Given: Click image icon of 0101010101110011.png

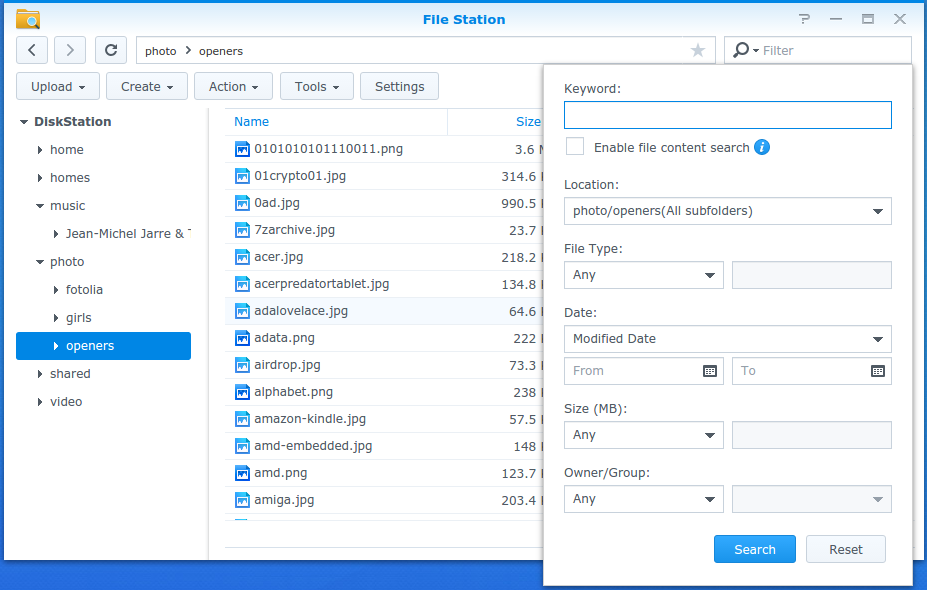Looking at the screenshot, I should pos(242,149).
